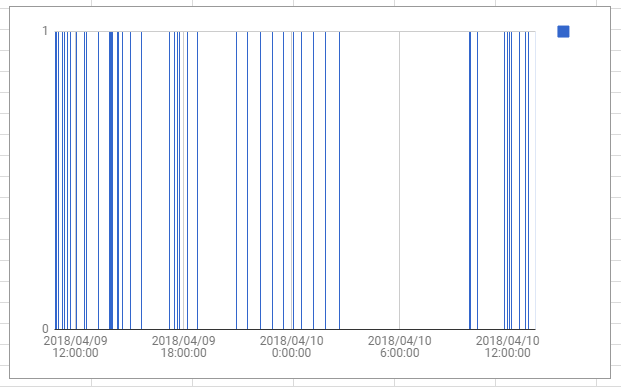Screen dimensions: 621x387
Task: Select the y-axis label "0"
Action: pos(45,328)
